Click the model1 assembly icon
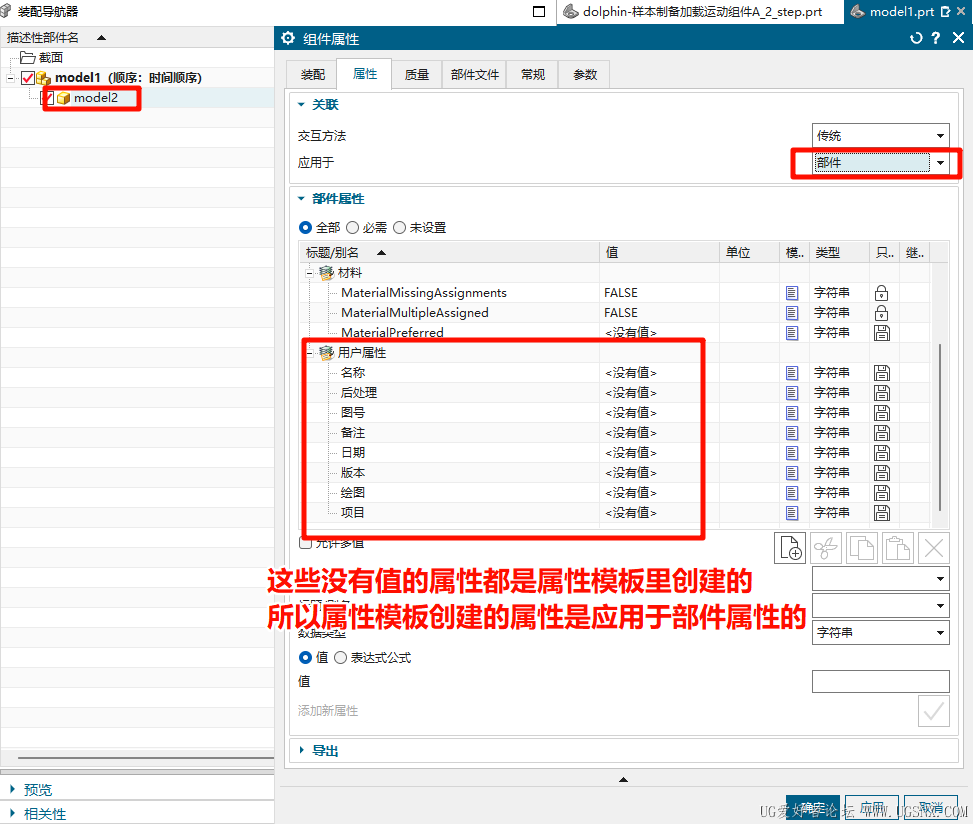Image resolution: width=973 pixels, height=824 pixels. click(x=43, y=78)
